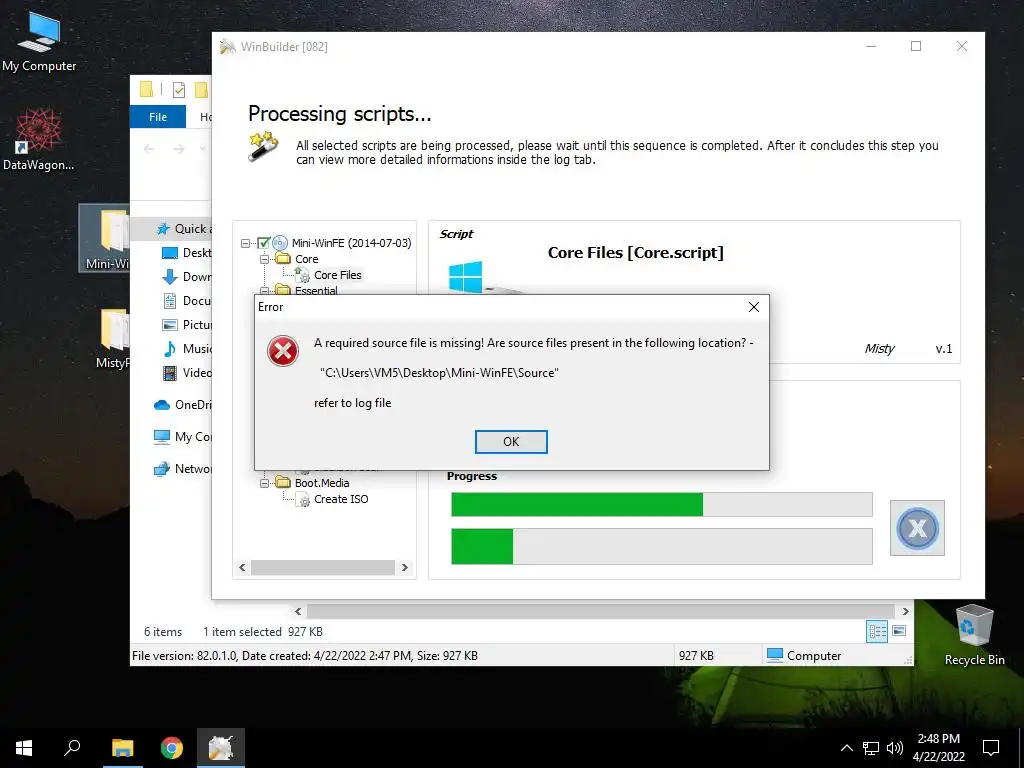Viewport: 1024px width, 768px height.
Task: Click Explorer forward arrow button
Action: click(178, 149)
